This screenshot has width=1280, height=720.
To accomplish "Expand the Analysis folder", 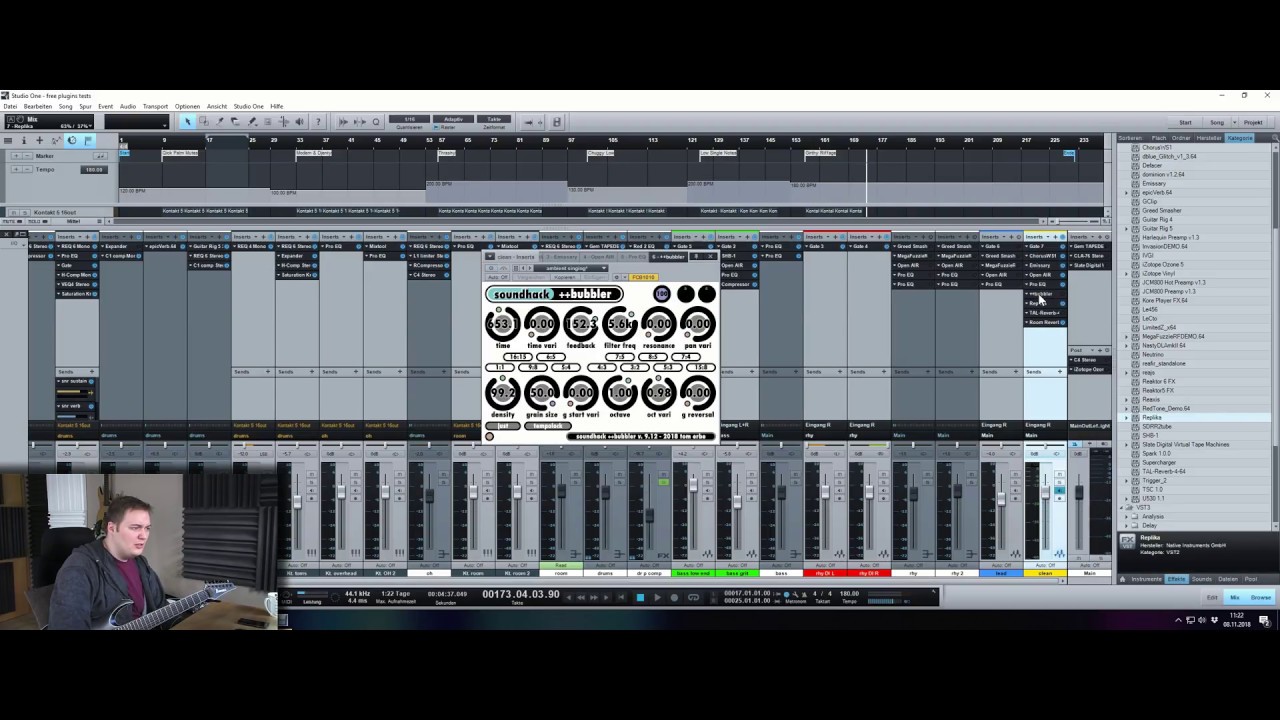I will [1126, 517].
